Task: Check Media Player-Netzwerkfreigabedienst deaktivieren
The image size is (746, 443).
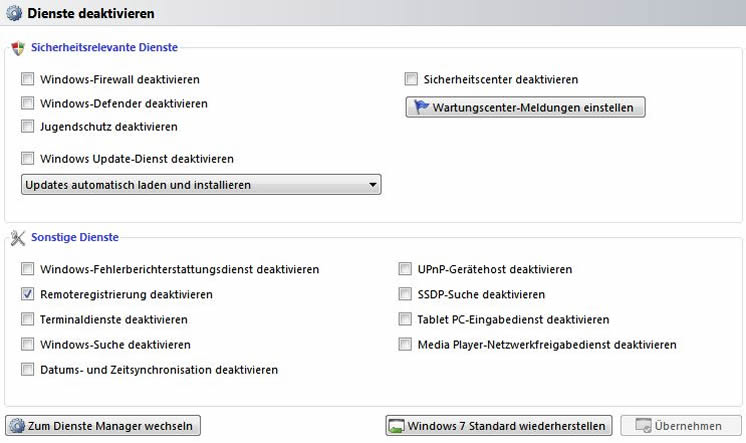Action: click(405, 345)
